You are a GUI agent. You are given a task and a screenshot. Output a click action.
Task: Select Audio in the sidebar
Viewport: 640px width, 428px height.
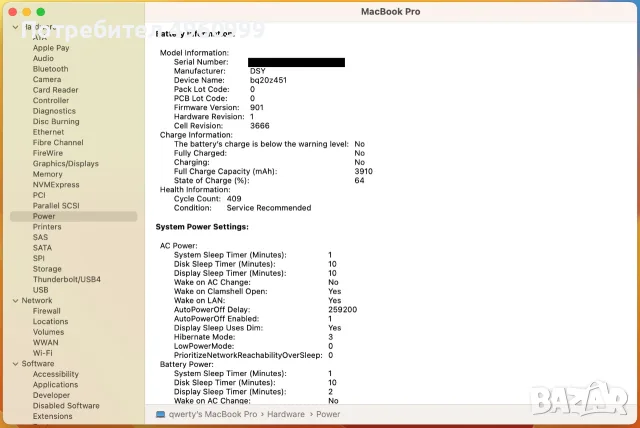click(43, 58)
